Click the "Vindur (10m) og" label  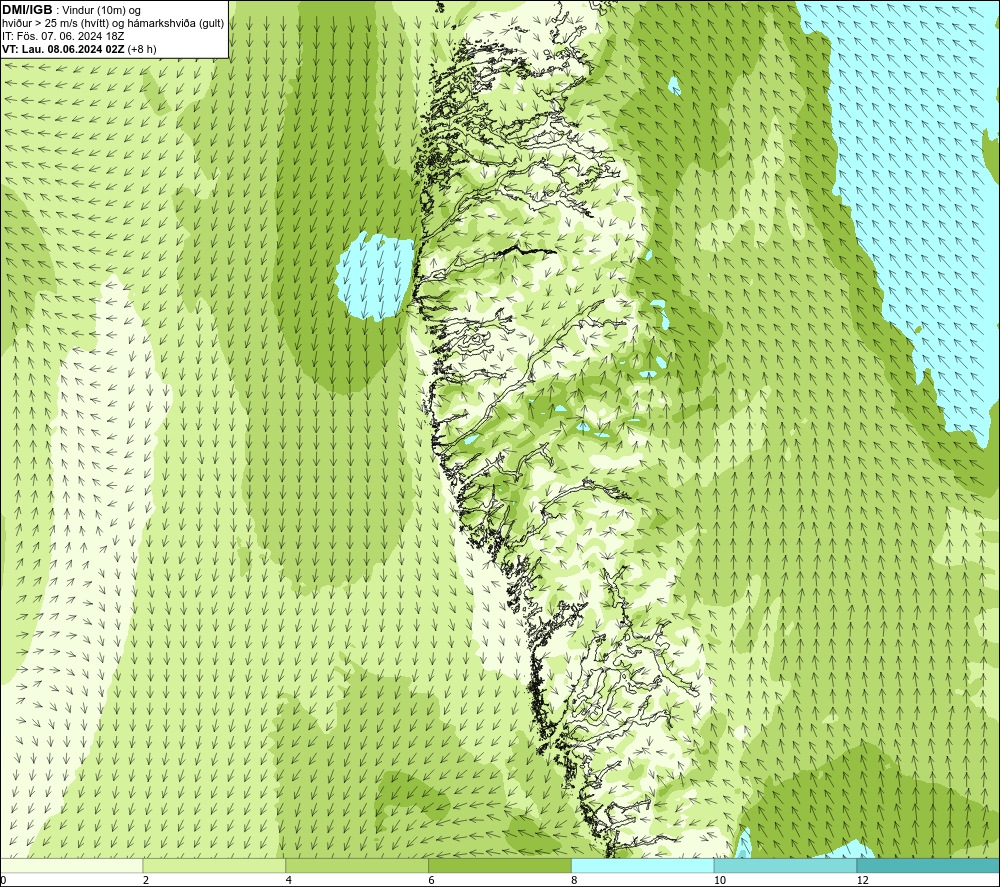pyautogui.click(x=103, y=10)
